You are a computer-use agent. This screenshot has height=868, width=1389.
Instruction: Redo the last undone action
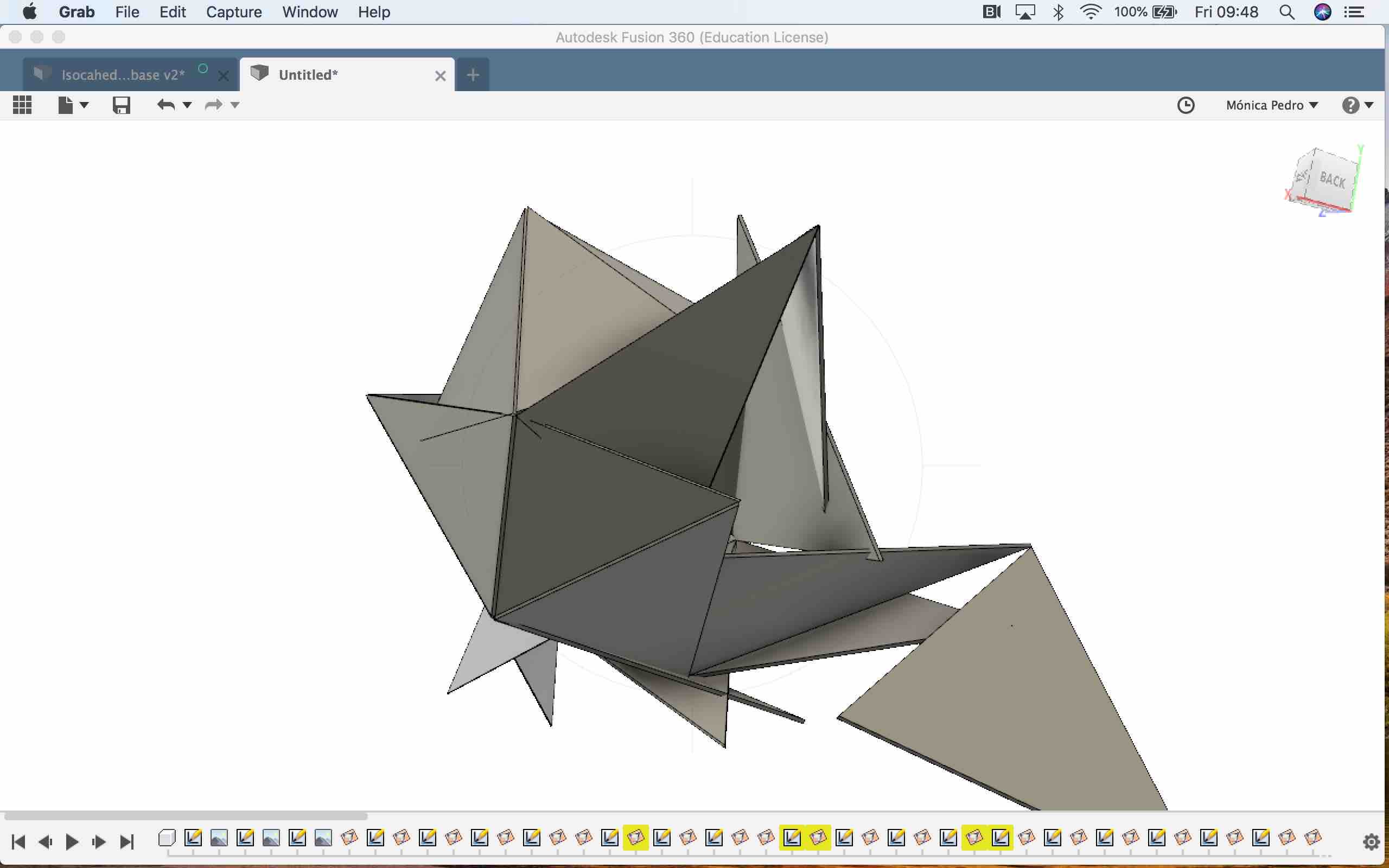point(214,105)
